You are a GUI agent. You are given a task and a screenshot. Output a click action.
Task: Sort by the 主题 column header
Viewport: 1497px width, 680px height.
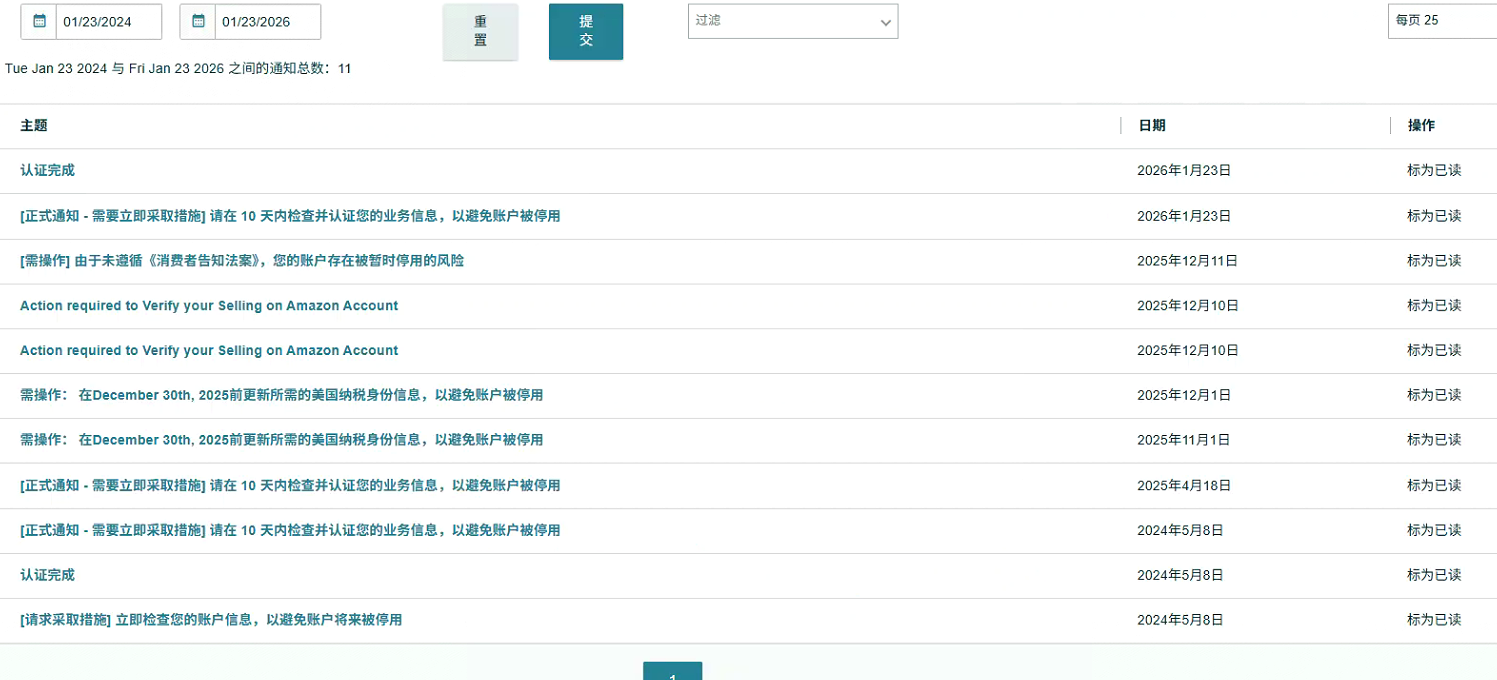click(x=34, y=126)
